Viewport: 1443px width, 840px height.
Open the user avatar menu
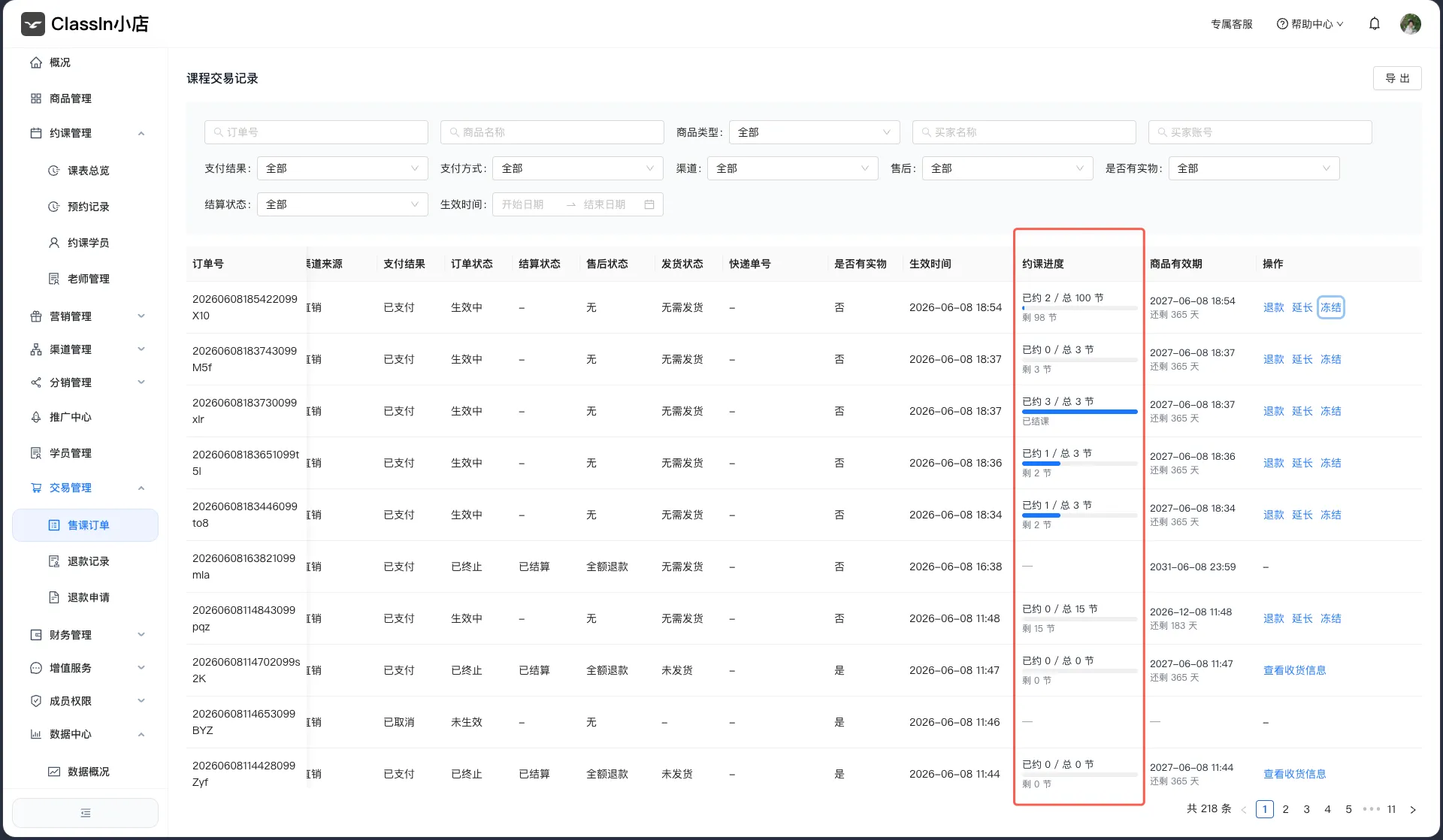coord(1411,24)
